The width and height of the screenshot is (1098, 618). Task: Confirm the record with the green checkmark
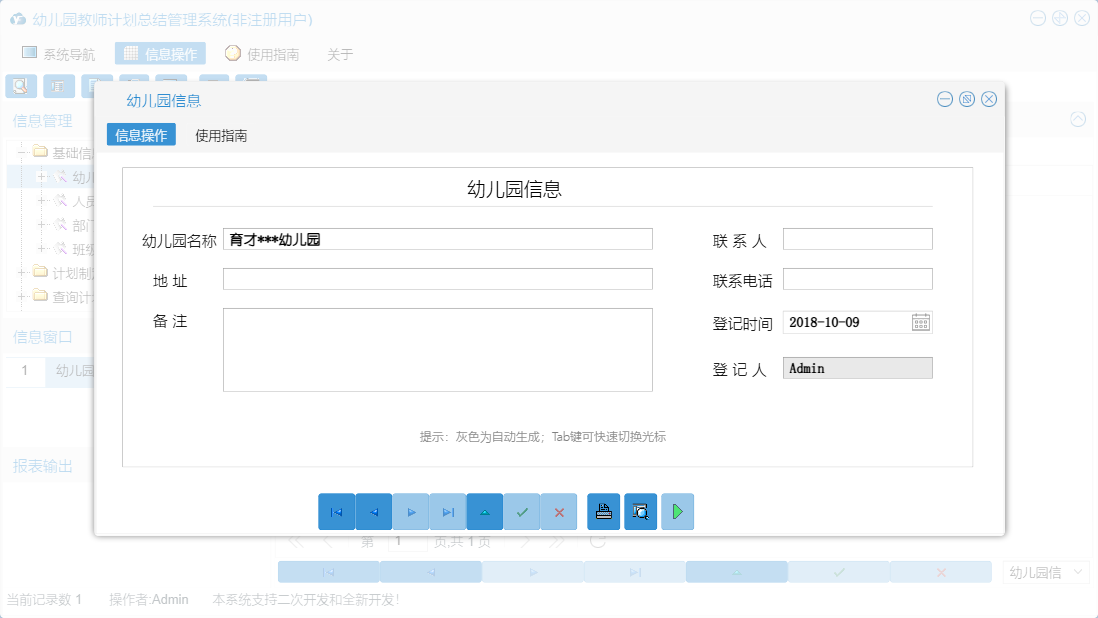click(521, 511)
